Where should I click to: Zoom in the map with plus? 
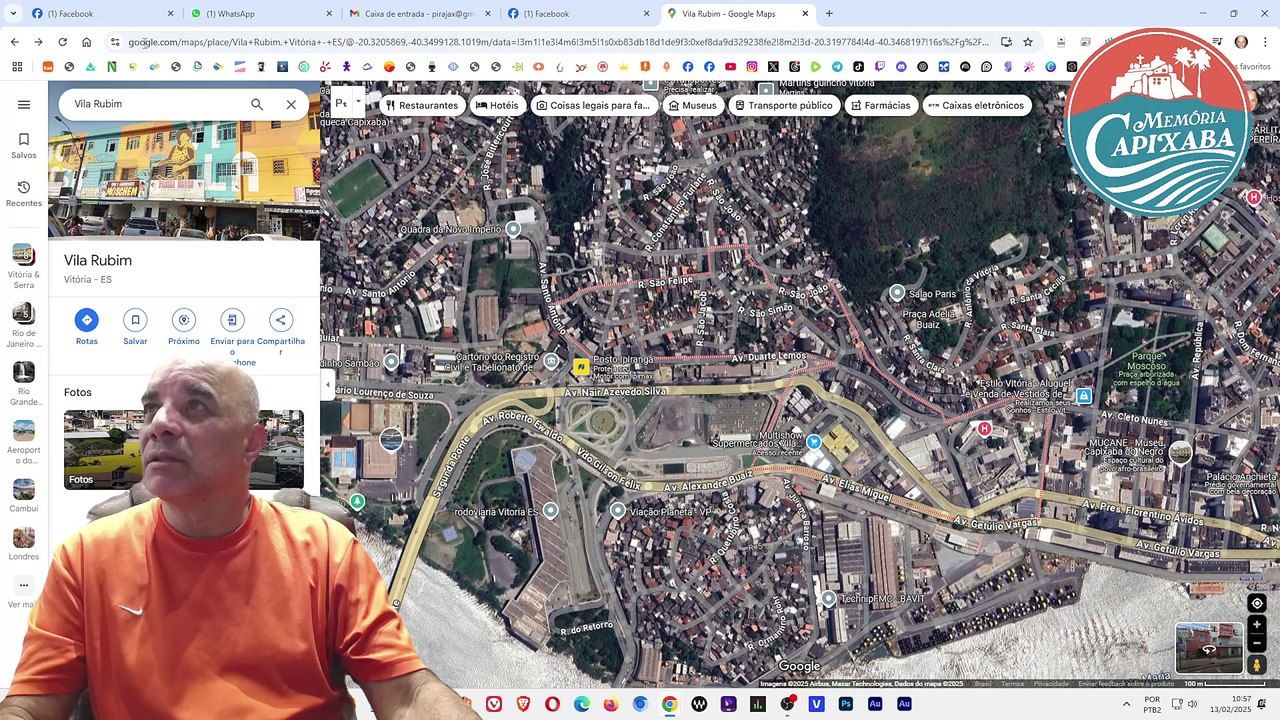1257,625
